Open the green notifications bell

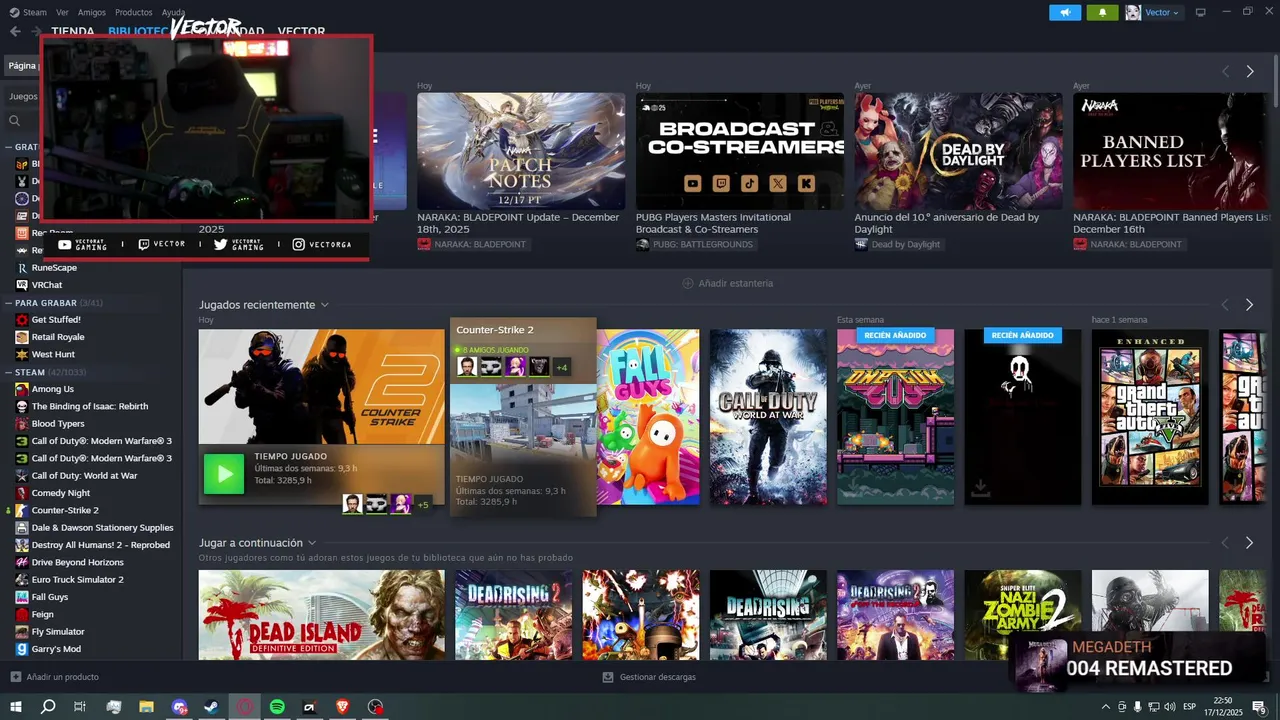point(1102,12)
